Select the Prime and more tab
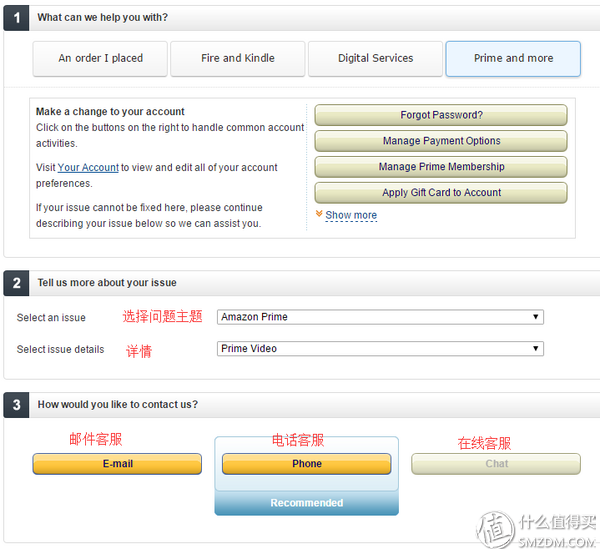Viewport: 600px width, 554px height. pos(513,59)
